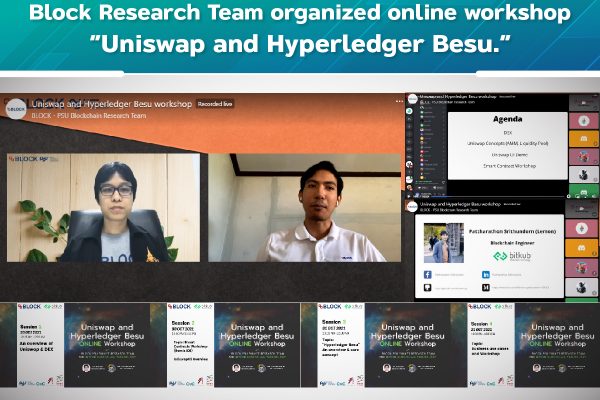
Task: Open the settings gear in the Agenda video controls
Action: click(x=569, y=196)
